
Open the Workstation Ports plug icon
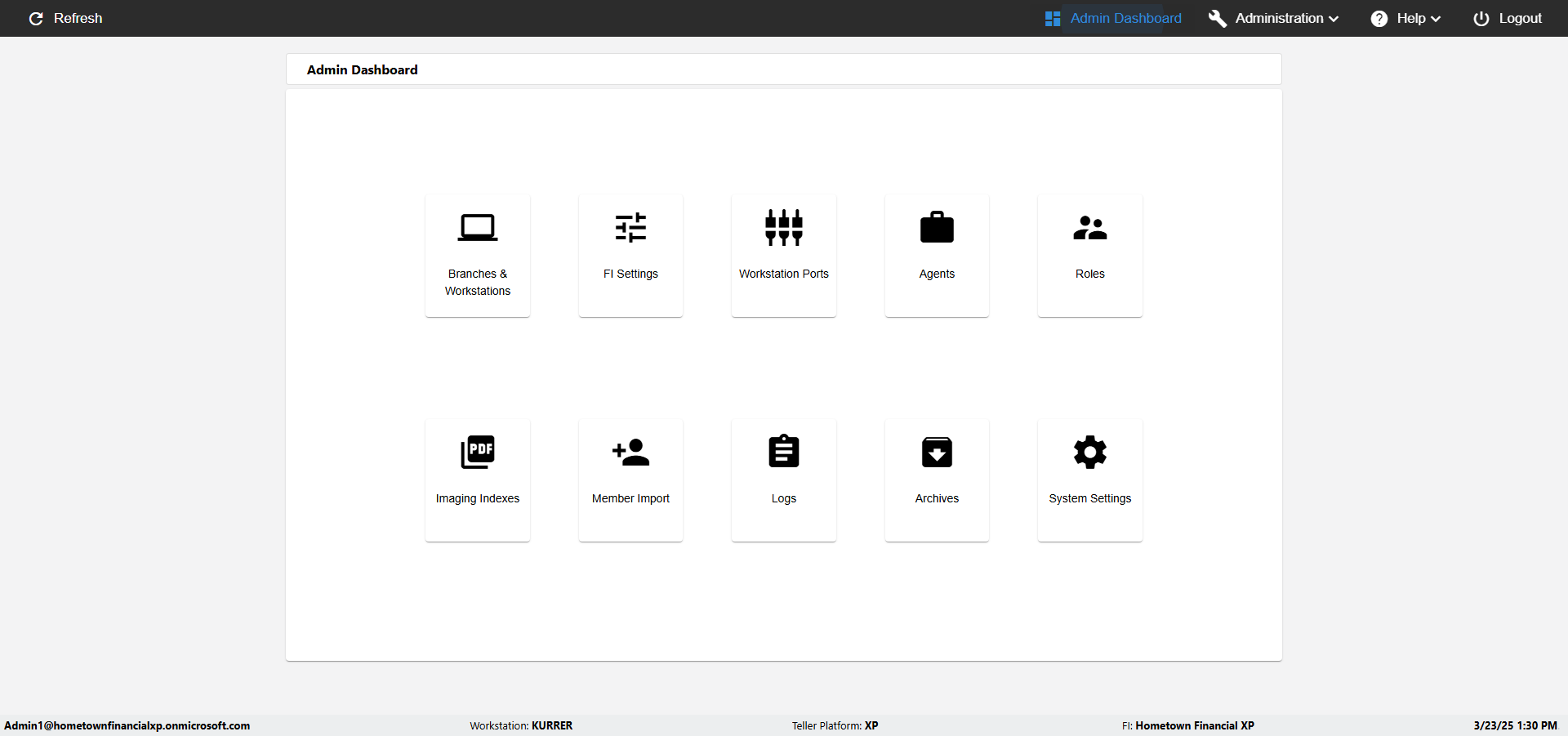pos(784,228)
